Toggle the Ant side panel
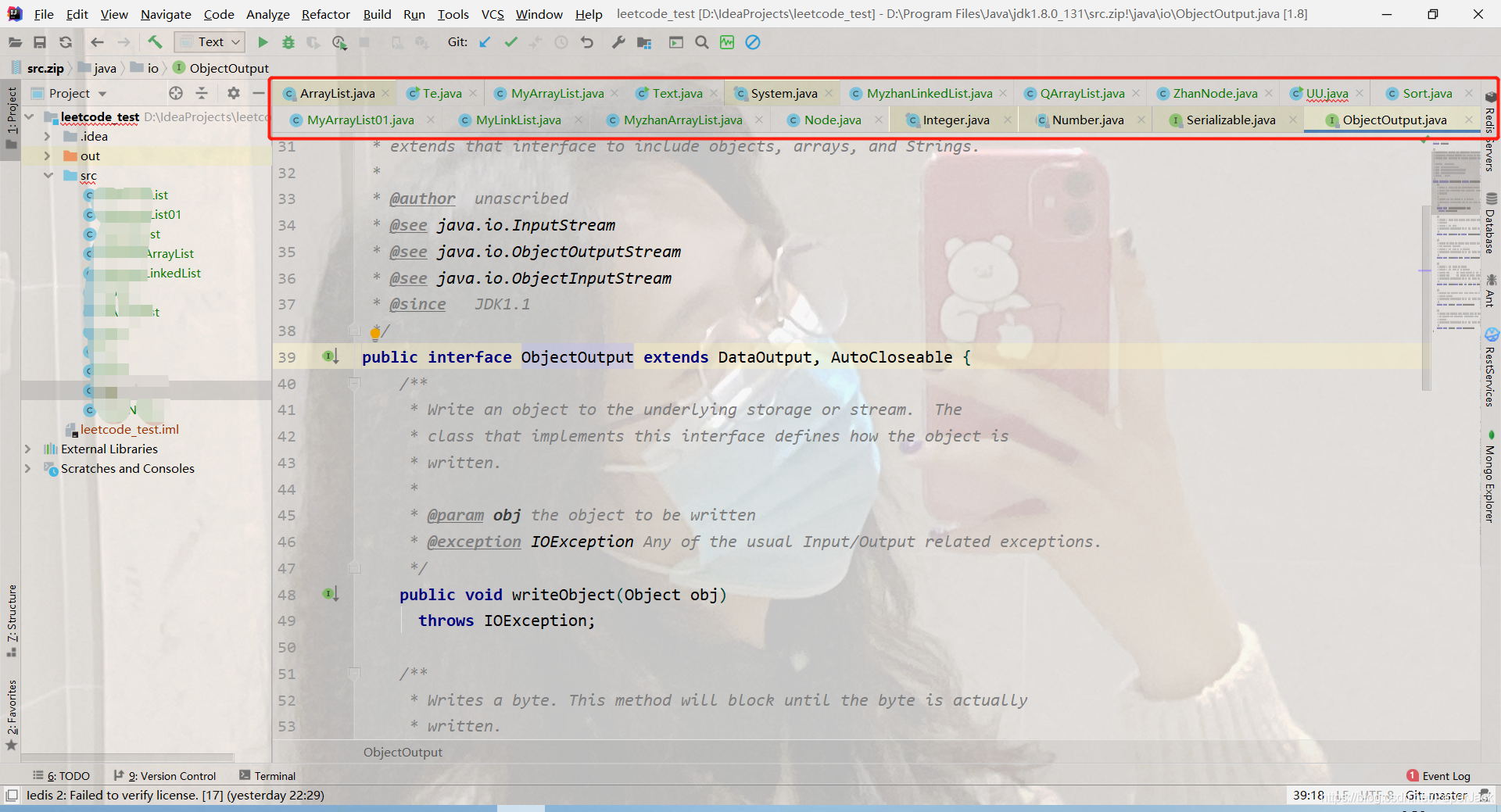 point(1491,290)
